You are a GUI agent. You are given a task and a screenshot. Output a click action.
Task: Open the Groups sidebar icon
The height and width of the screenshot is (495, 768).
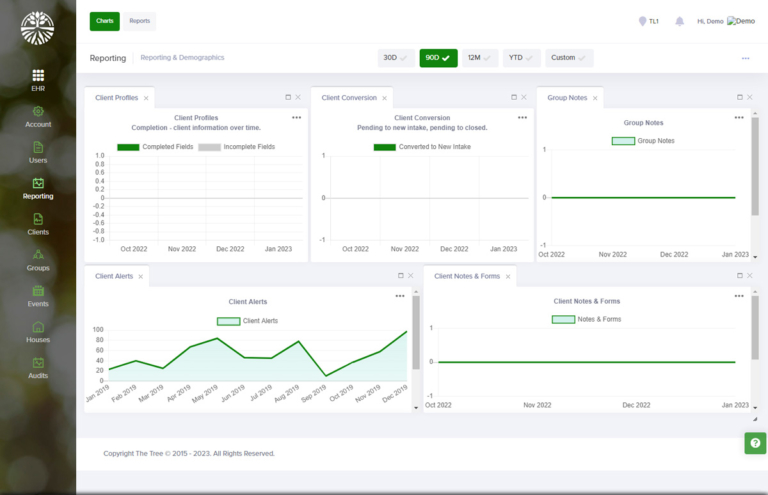tap(38, 256)
